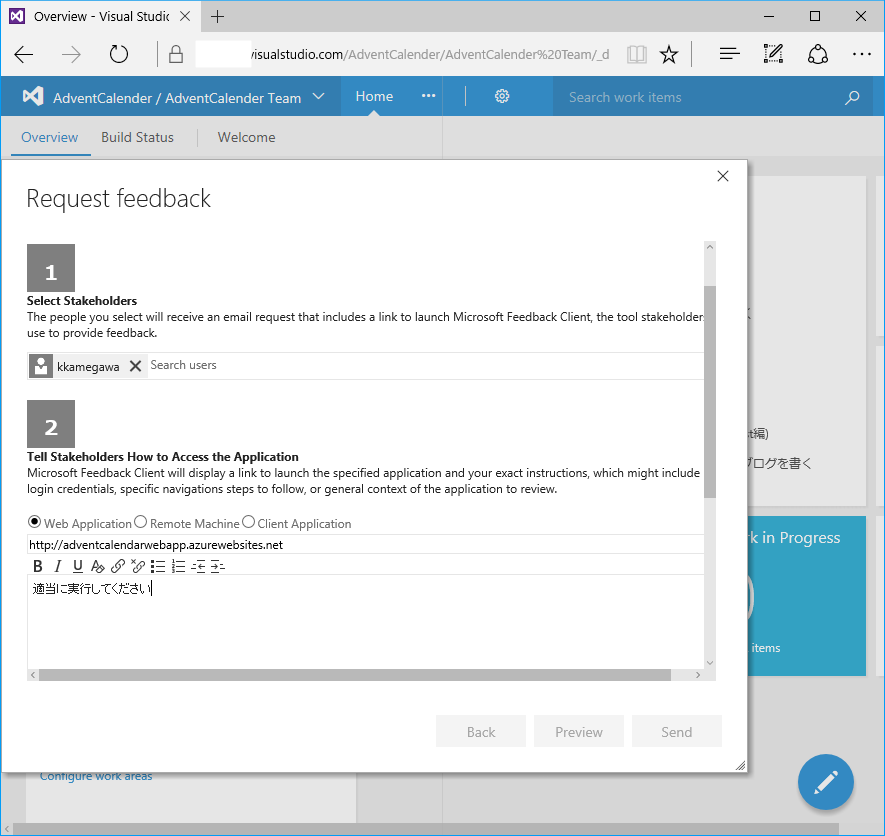Open the Overview dashboard tab
The image size is (885, 836).
[50, 137]
